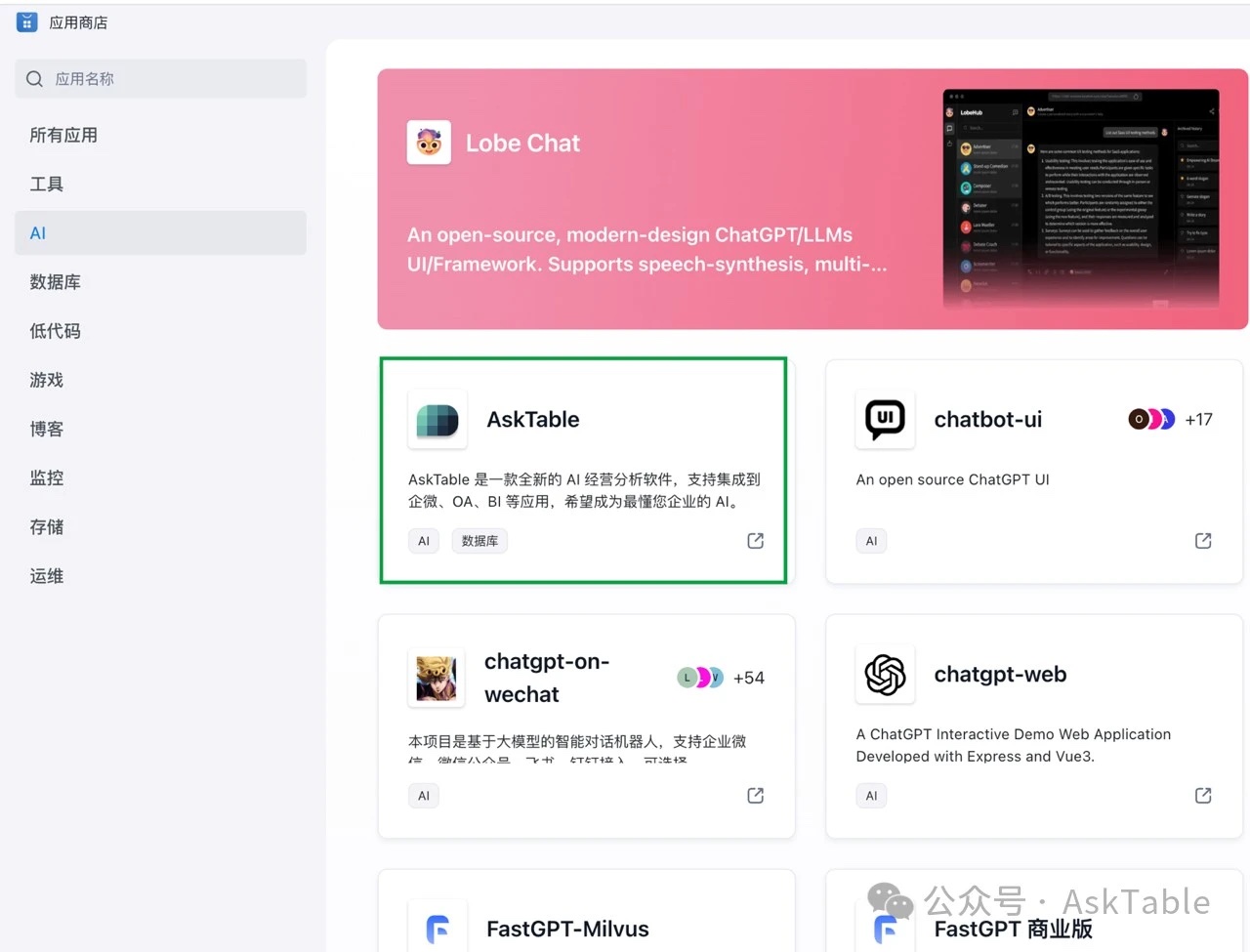
Task: Click the chatgpt-on-wechat app icon
Action: [437, 677]
